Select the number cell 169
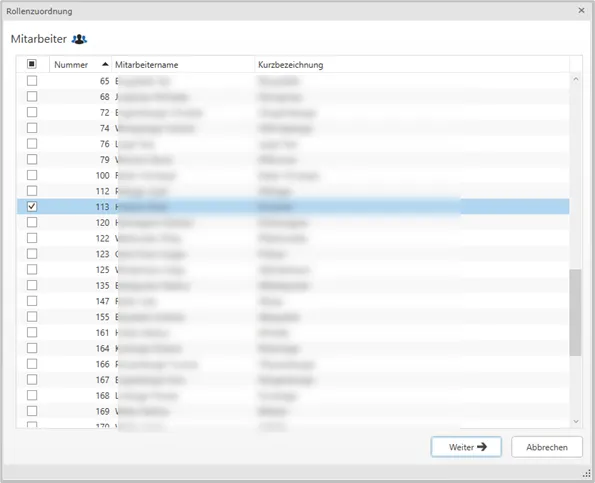This screenshot has height=483, width=595. (102, 412)
